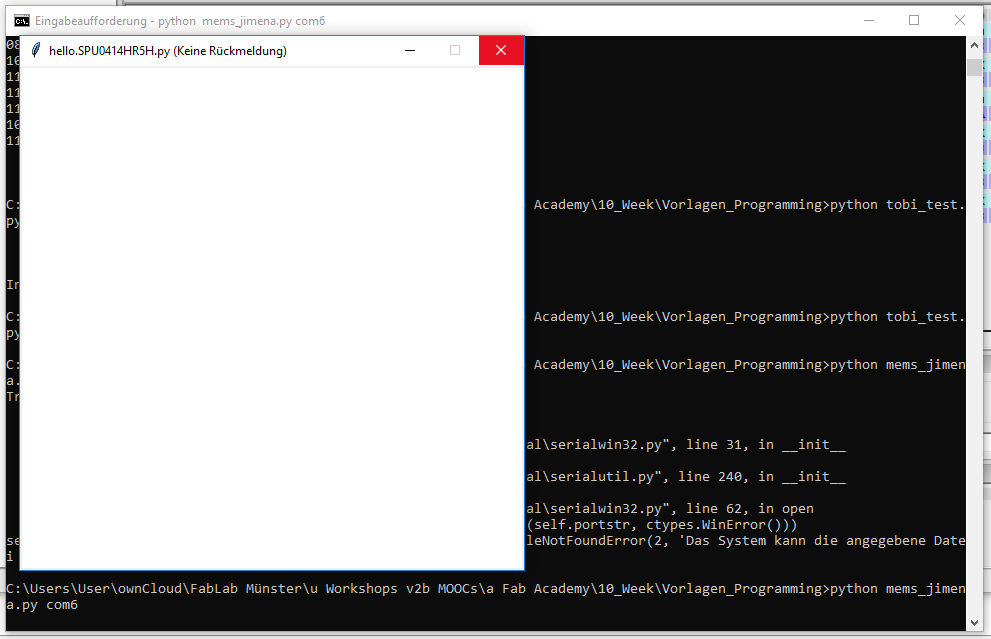Viewport: 991px width, 639px height.
Task: Click the 'serialwin32.py", line 31' traceback line
Action: click(x=686, y=445)
